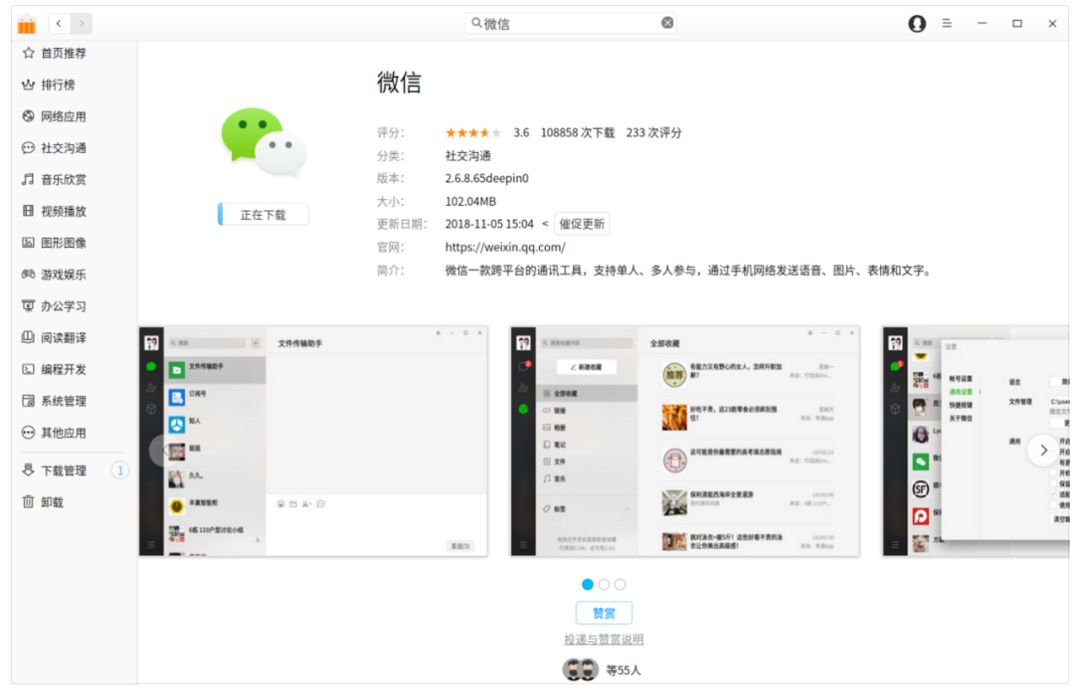Select the ellipsis icon for 其他应用

click(x=28, y=433)
